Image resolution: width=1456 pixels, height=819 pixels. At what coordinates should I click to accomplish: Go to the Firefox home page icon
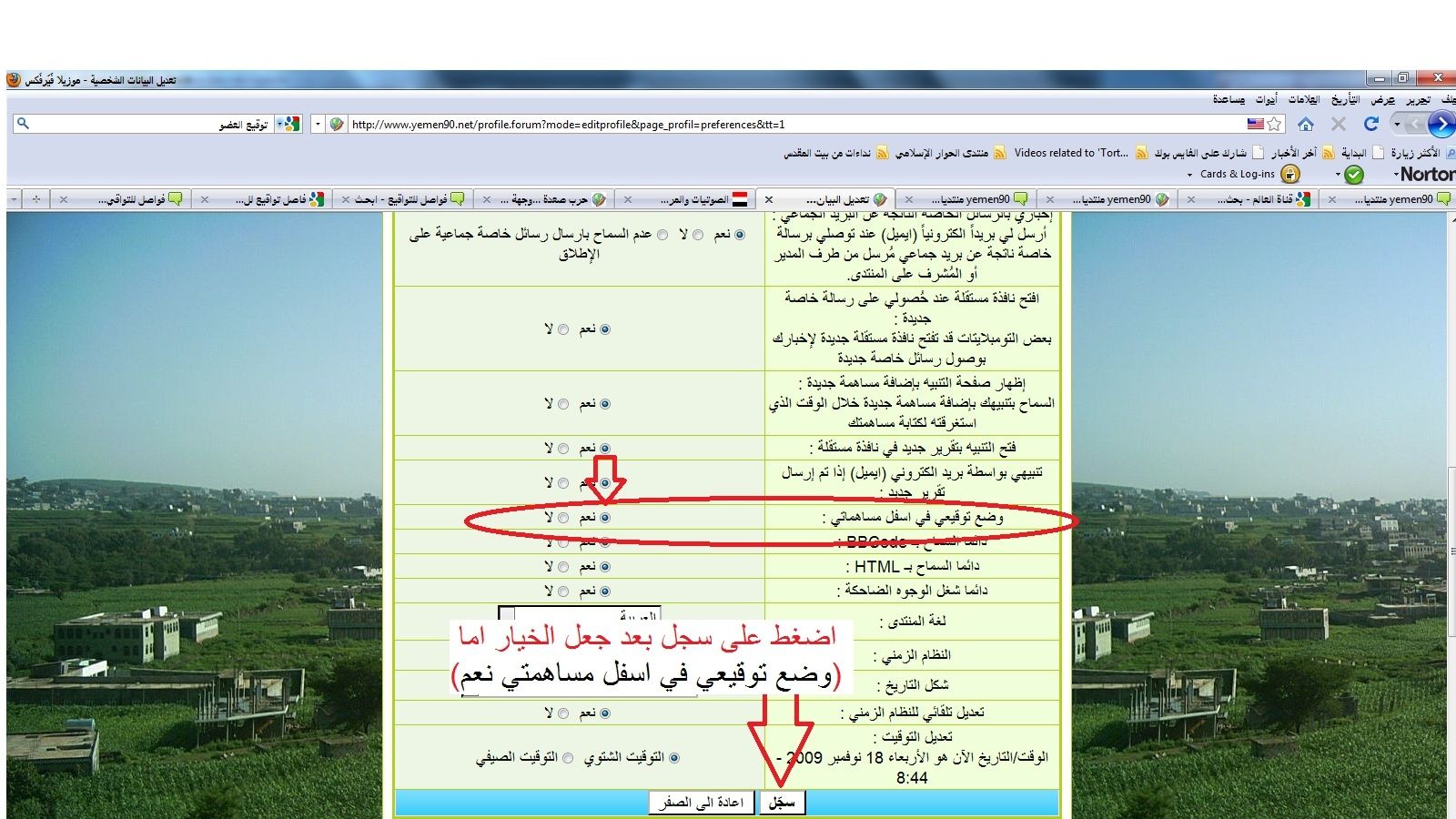[x=1305, y=124]
